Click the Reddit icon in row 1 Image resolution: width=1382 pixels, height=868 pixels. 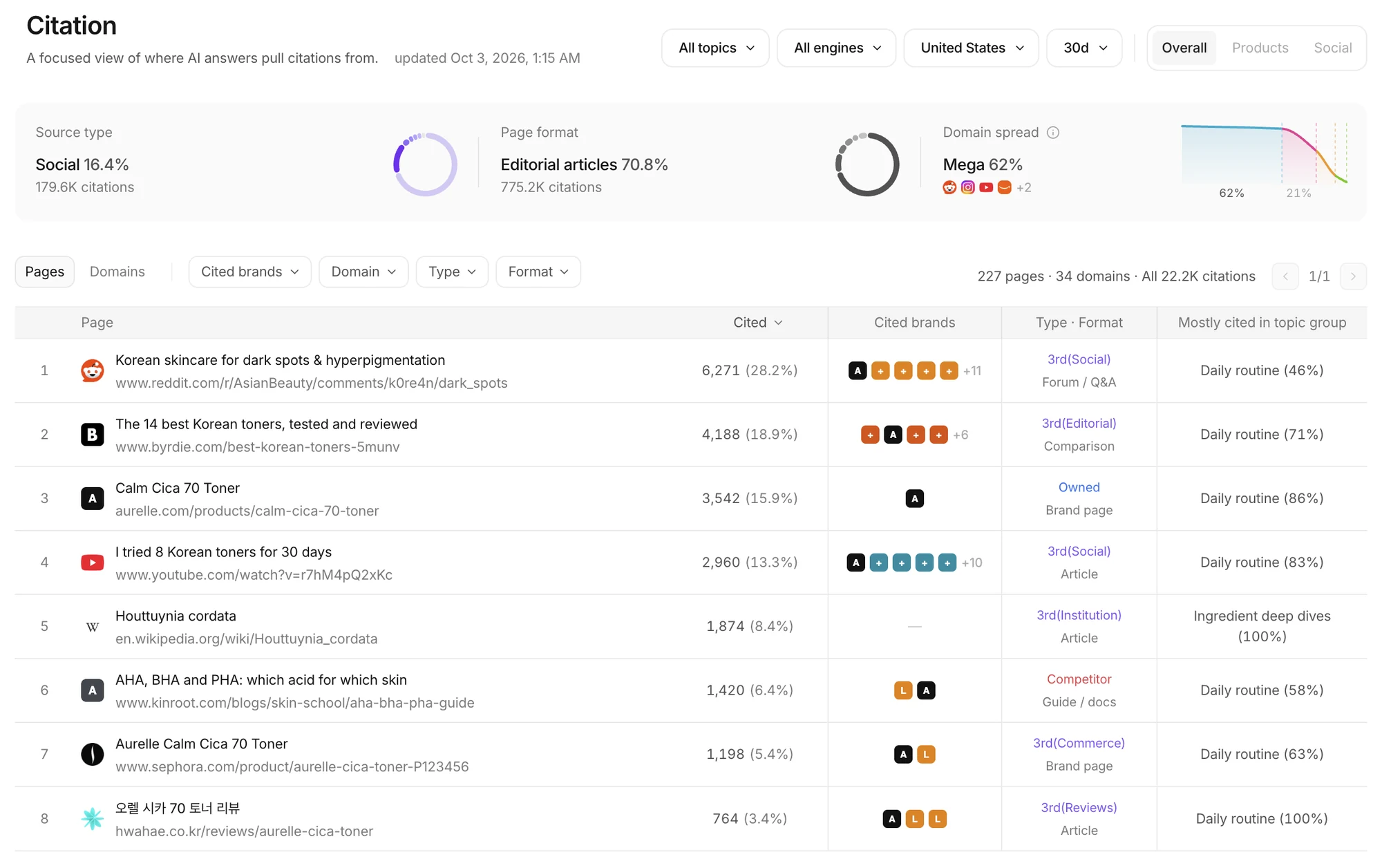point(93,370)
